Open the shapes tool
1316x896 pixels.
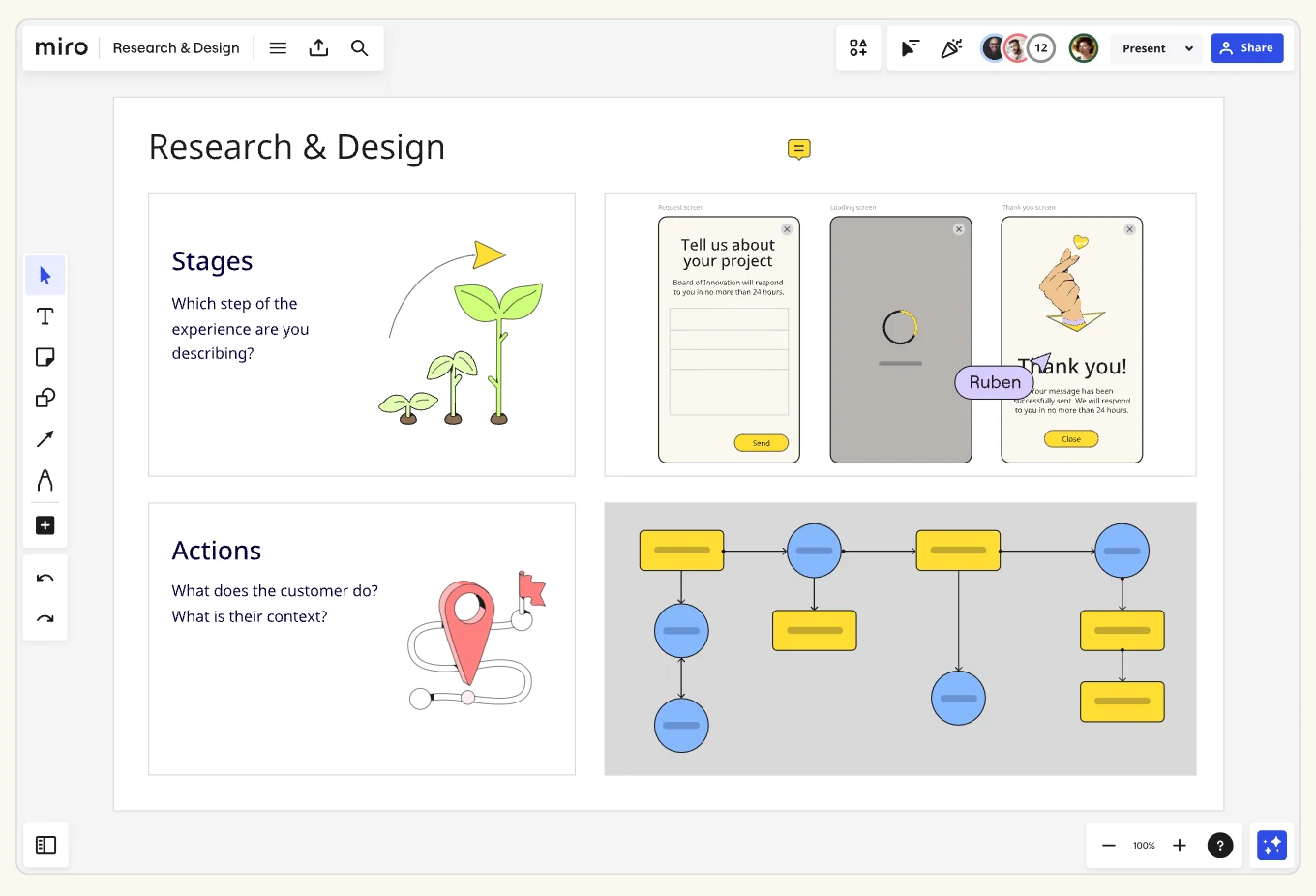click(45, 398)
